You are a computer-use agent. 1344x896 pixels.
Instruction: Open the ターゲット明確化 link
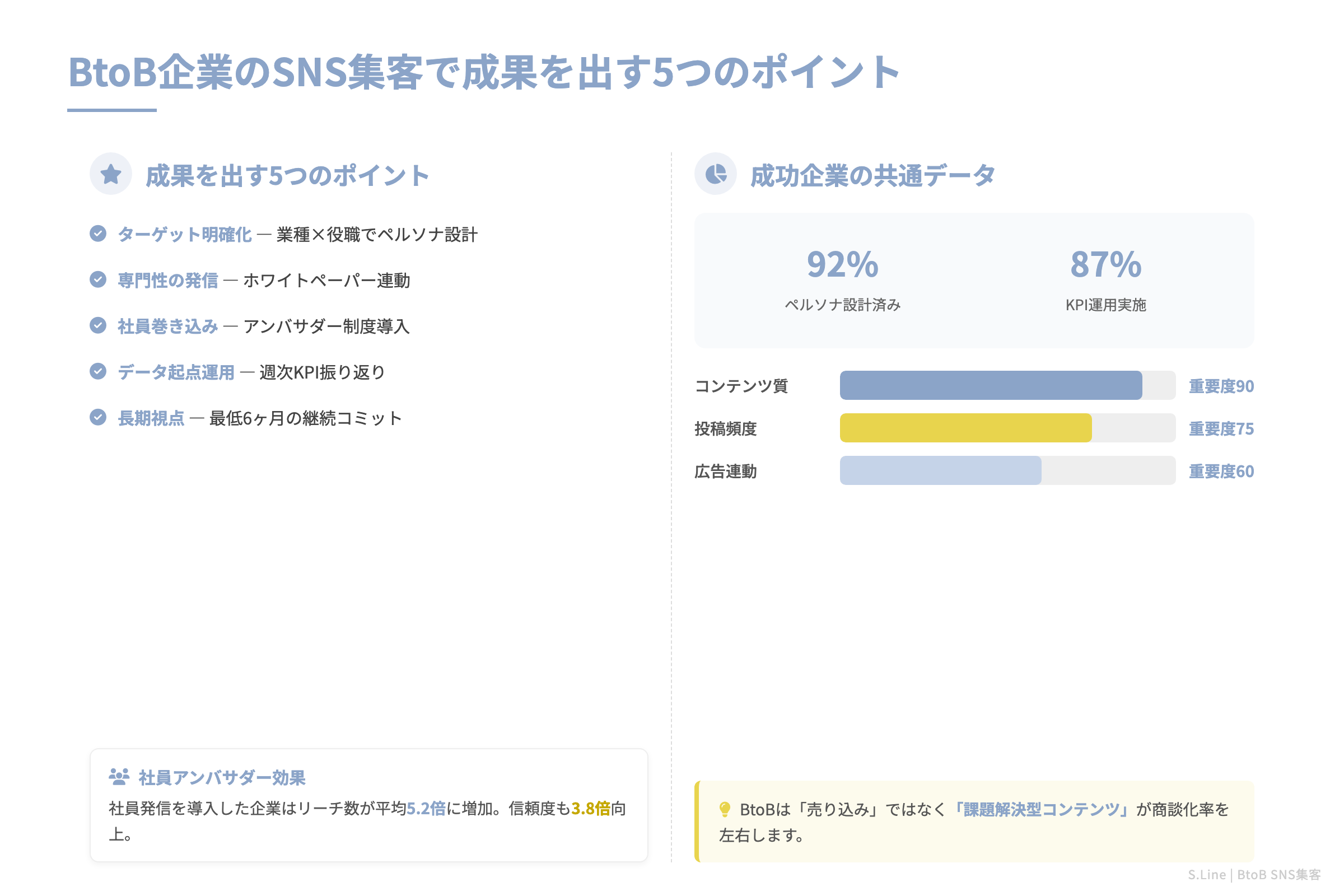click(x=184, y=234)
